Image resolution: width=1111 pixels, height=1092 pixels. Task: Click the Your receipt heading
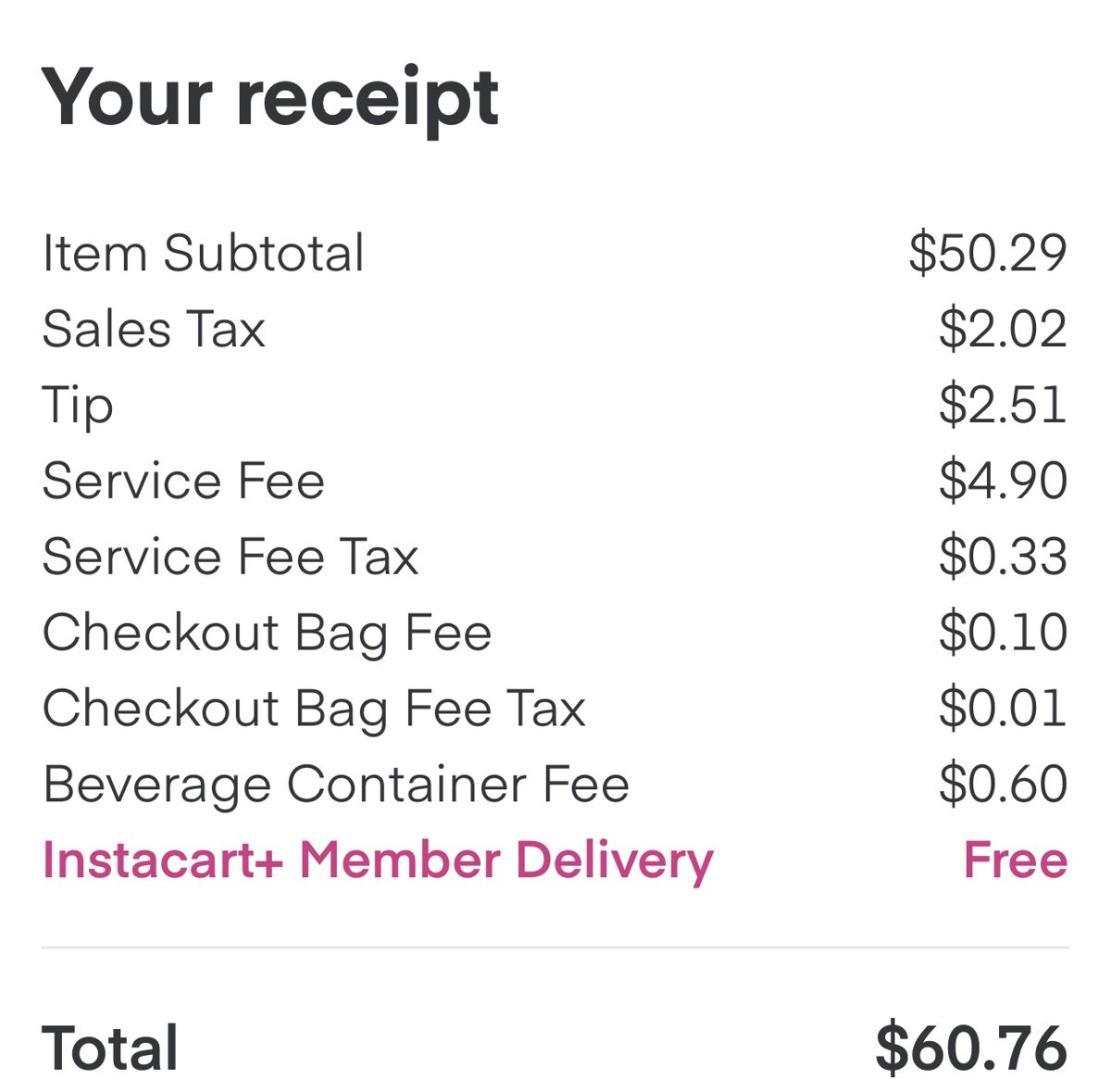270,100
